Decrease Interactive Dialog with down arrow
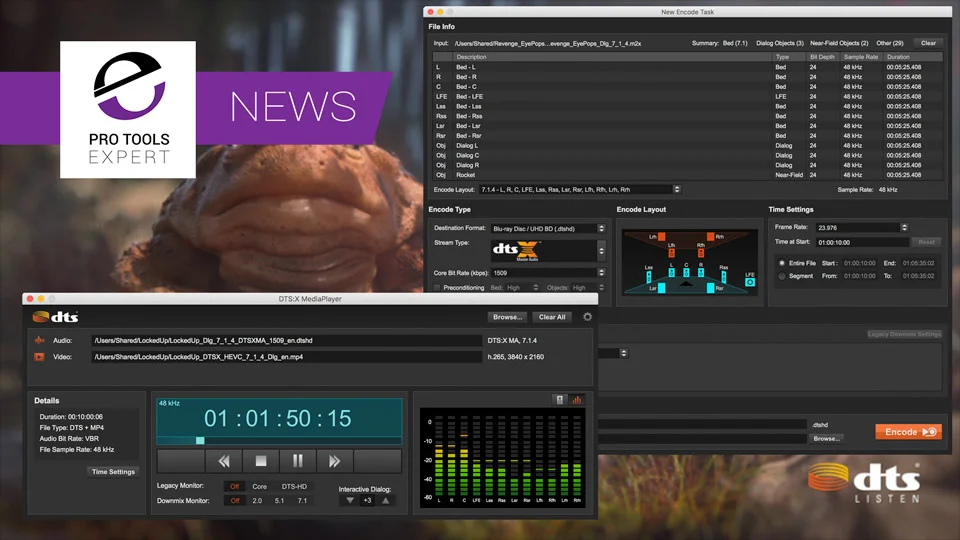The width and height of the screenshot is (960, 540). (350, 500)
